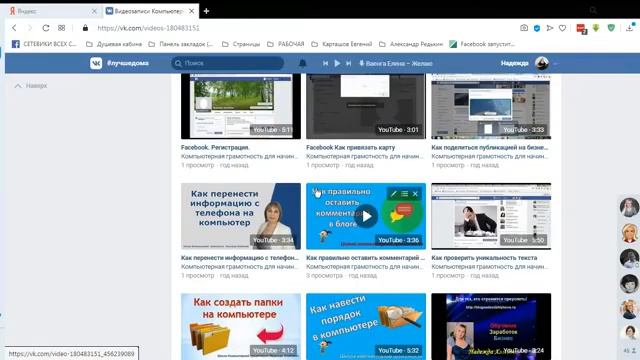Click title Как перенести информацию с телефон...
This screenshot has width=640, height=360.
tap(240, 258)
